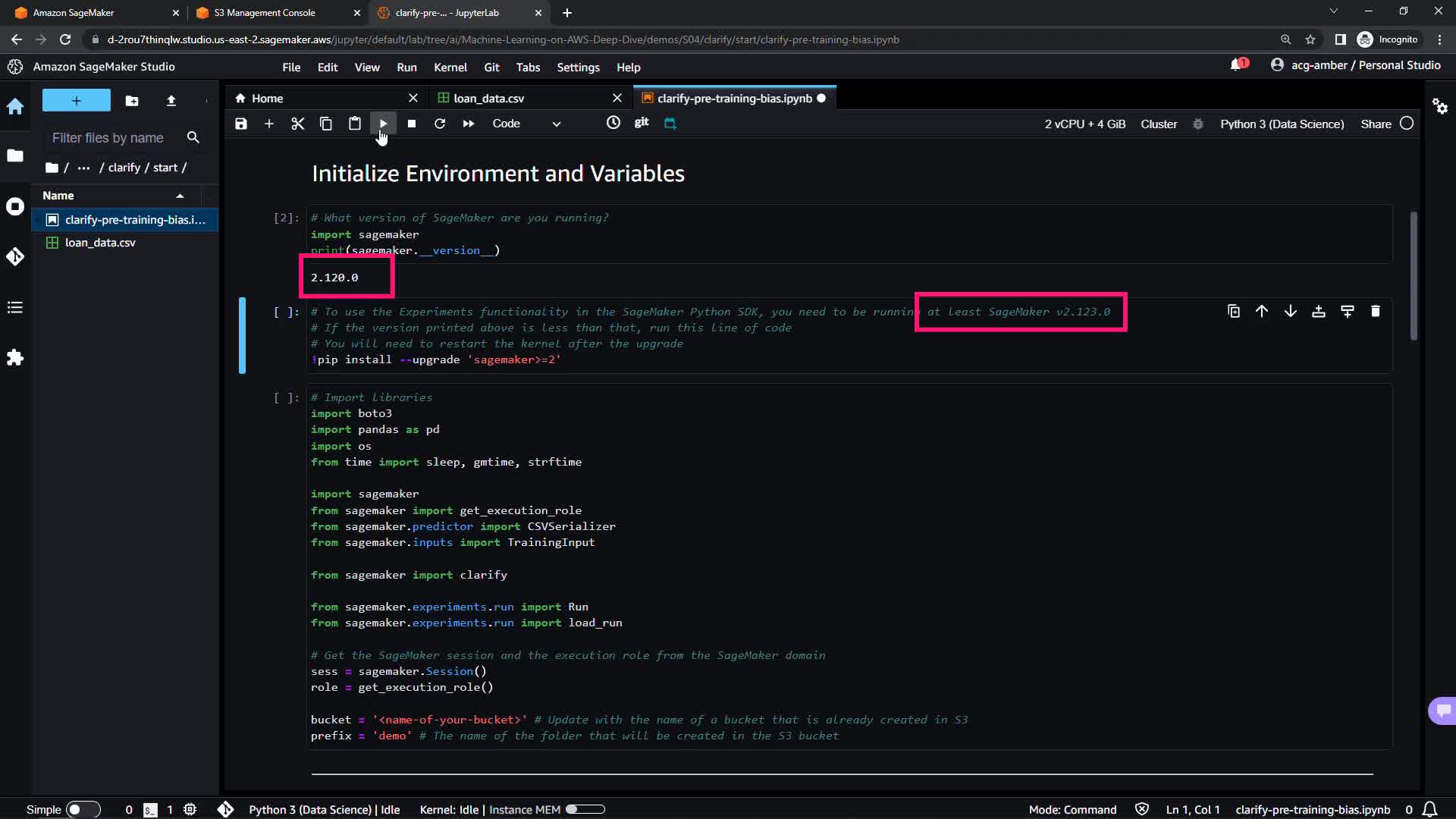
Task: Click the 2 vCPU + 4 GiB instance button
Action: click(x=1084, y=124)
